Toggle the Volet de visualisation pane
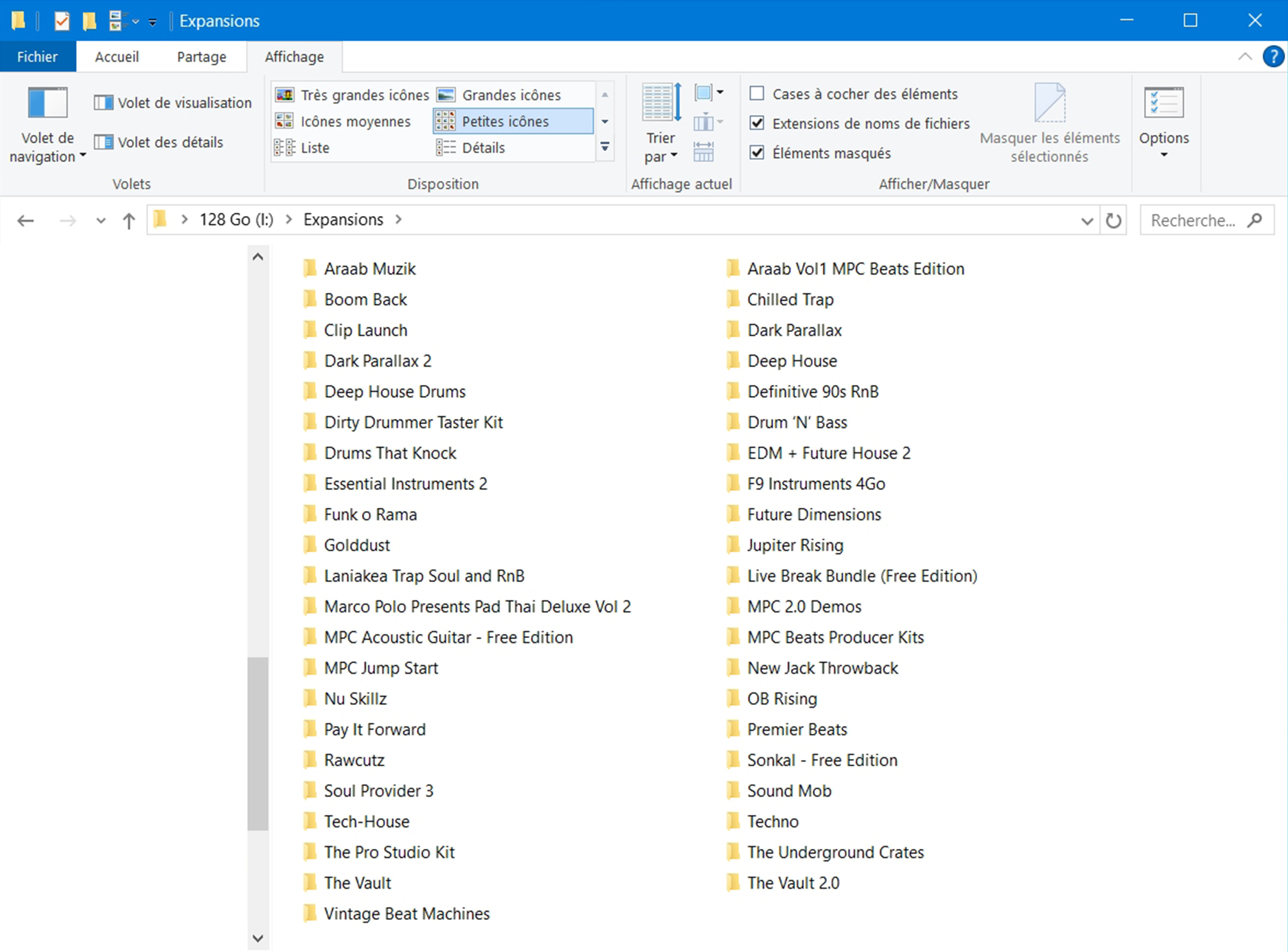 pyautogui.click(x=173, y=103)
